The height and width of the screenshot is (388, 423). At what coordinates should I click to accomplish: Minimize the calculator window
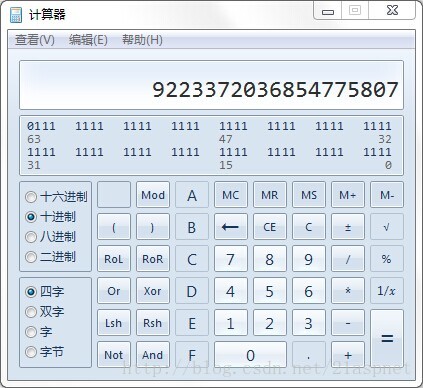point(328,11)
